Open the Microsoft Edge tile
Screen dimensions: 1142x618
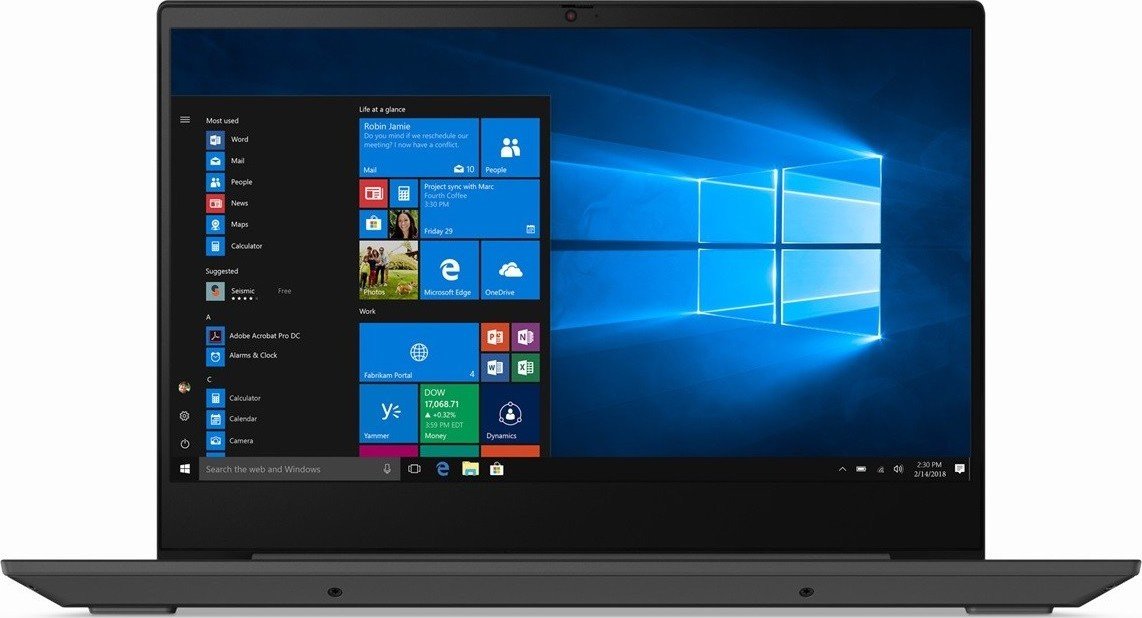[x=449, y=270]
